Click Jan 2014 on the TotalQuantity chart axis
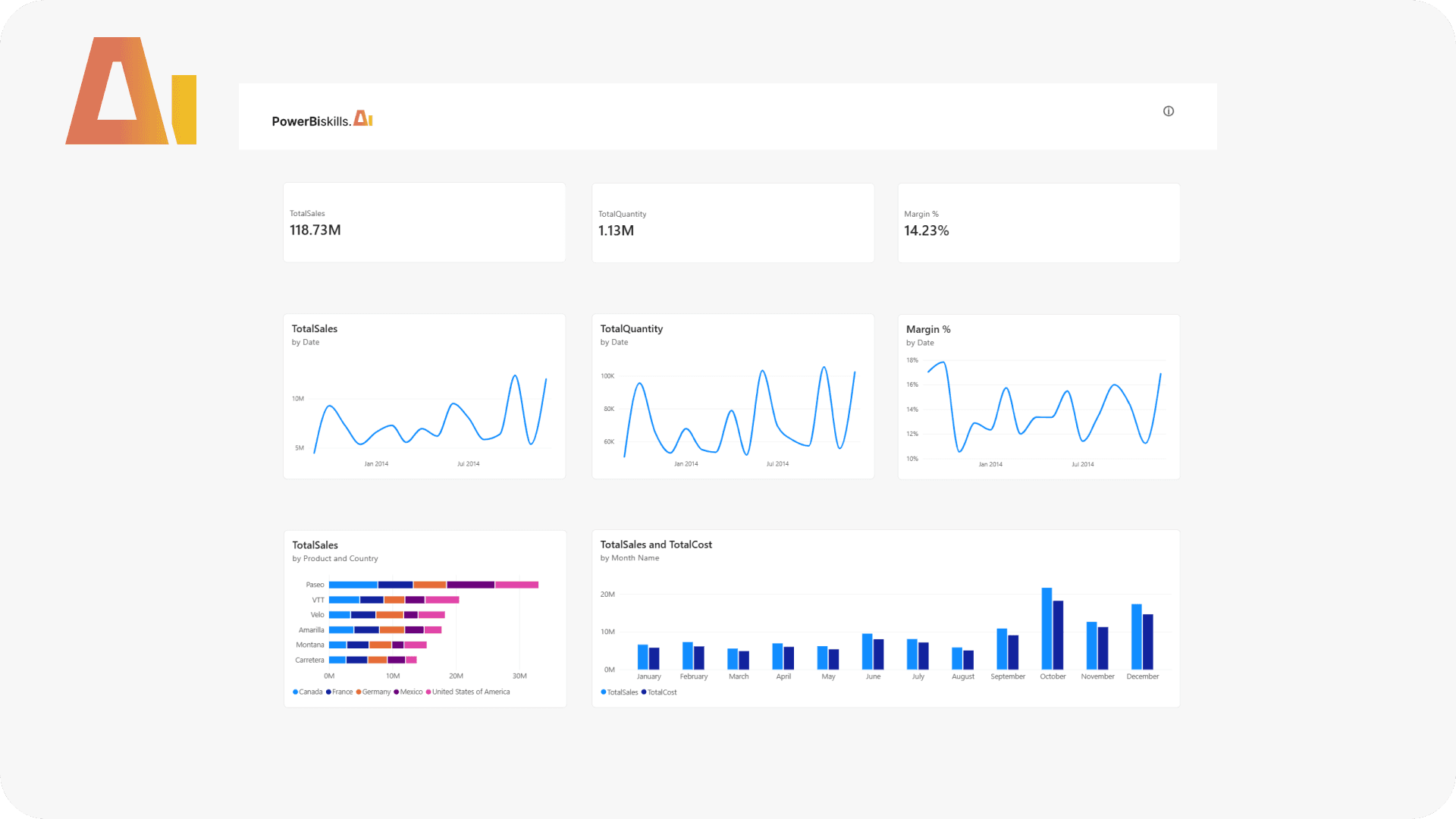The width and height of the screenshot is (1456, 819). point(686,464)
